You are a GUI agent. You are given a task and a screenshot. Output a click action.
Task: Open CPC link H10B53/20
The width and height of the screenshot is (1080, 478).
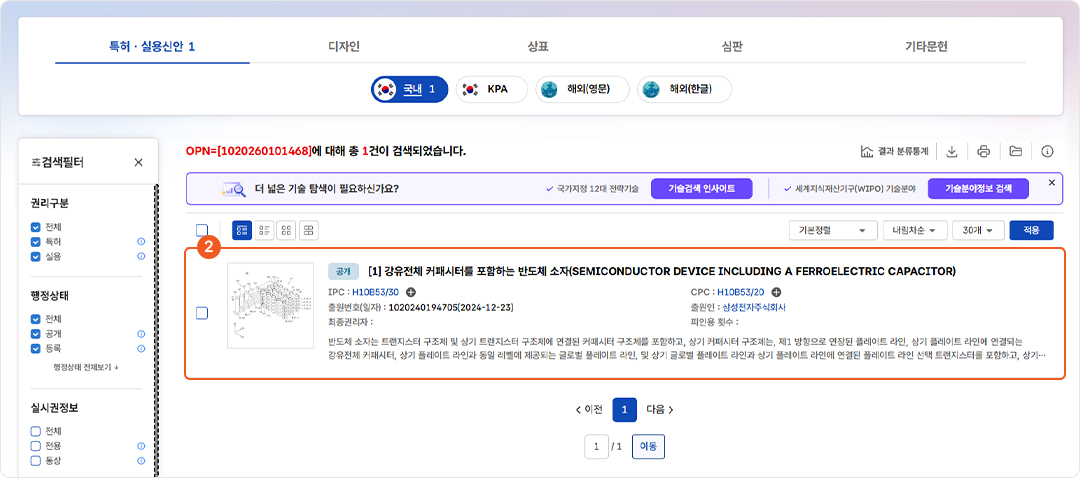tap(741, 292)
